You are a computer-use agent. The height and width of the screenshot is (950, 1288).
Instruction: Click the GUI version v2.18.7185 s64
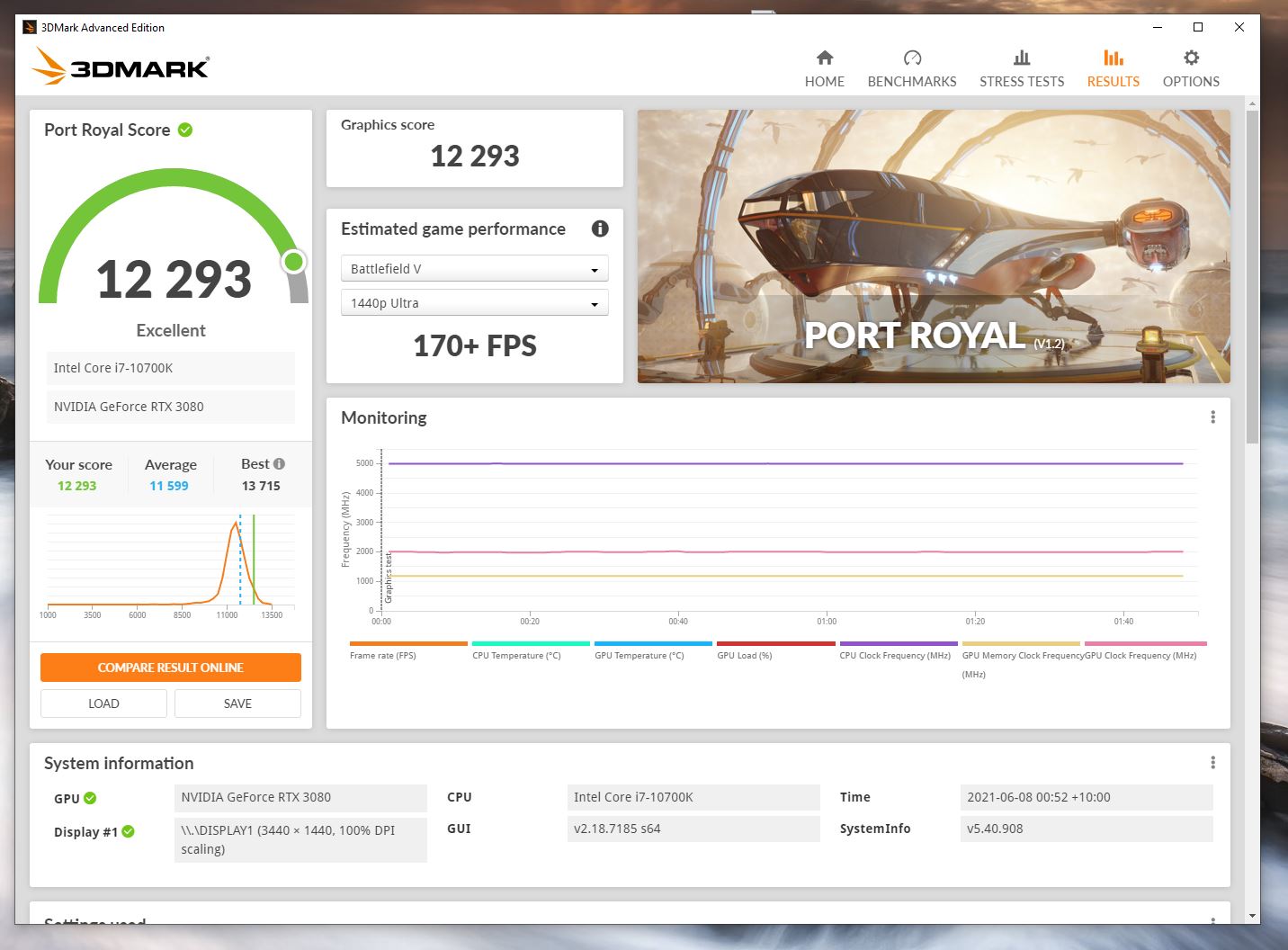click(693, 829)
